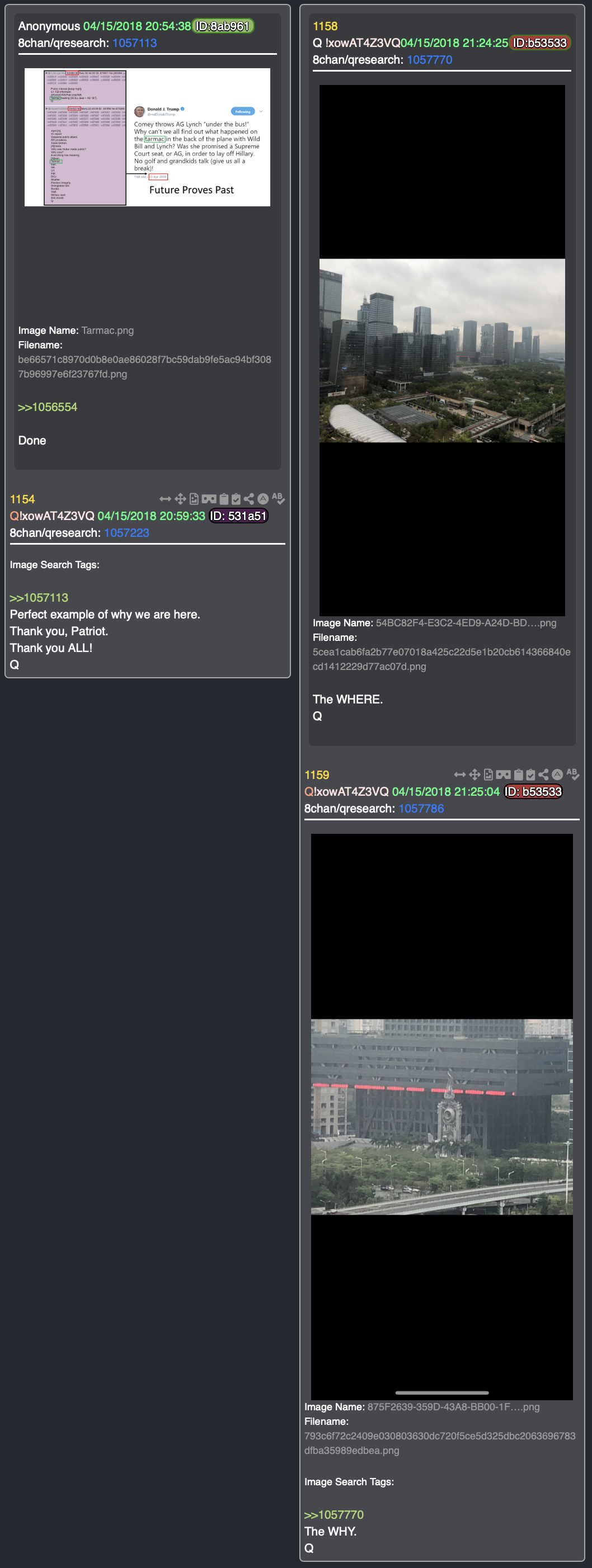Click the share icon on post 1154
Image resolution: width=592 pixels, height=1568 pixels.
pyautogui.click(x=248, y=499)
